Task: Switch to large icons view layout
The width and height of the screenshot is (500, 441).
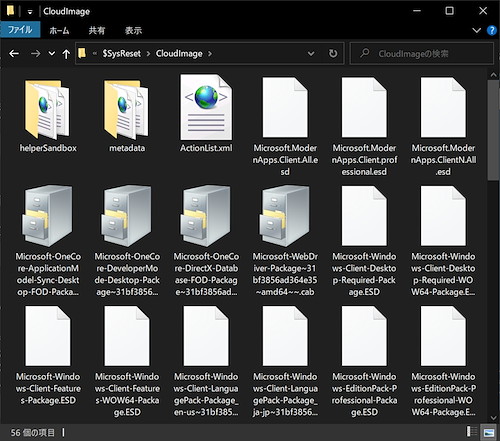Action: point(489,432)
